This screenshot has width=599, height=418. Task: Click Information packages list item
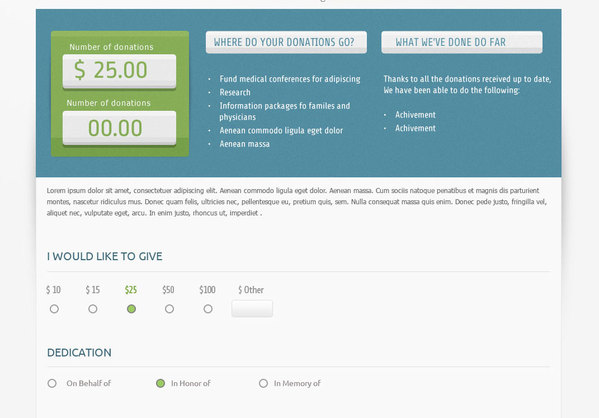point(285,111)
